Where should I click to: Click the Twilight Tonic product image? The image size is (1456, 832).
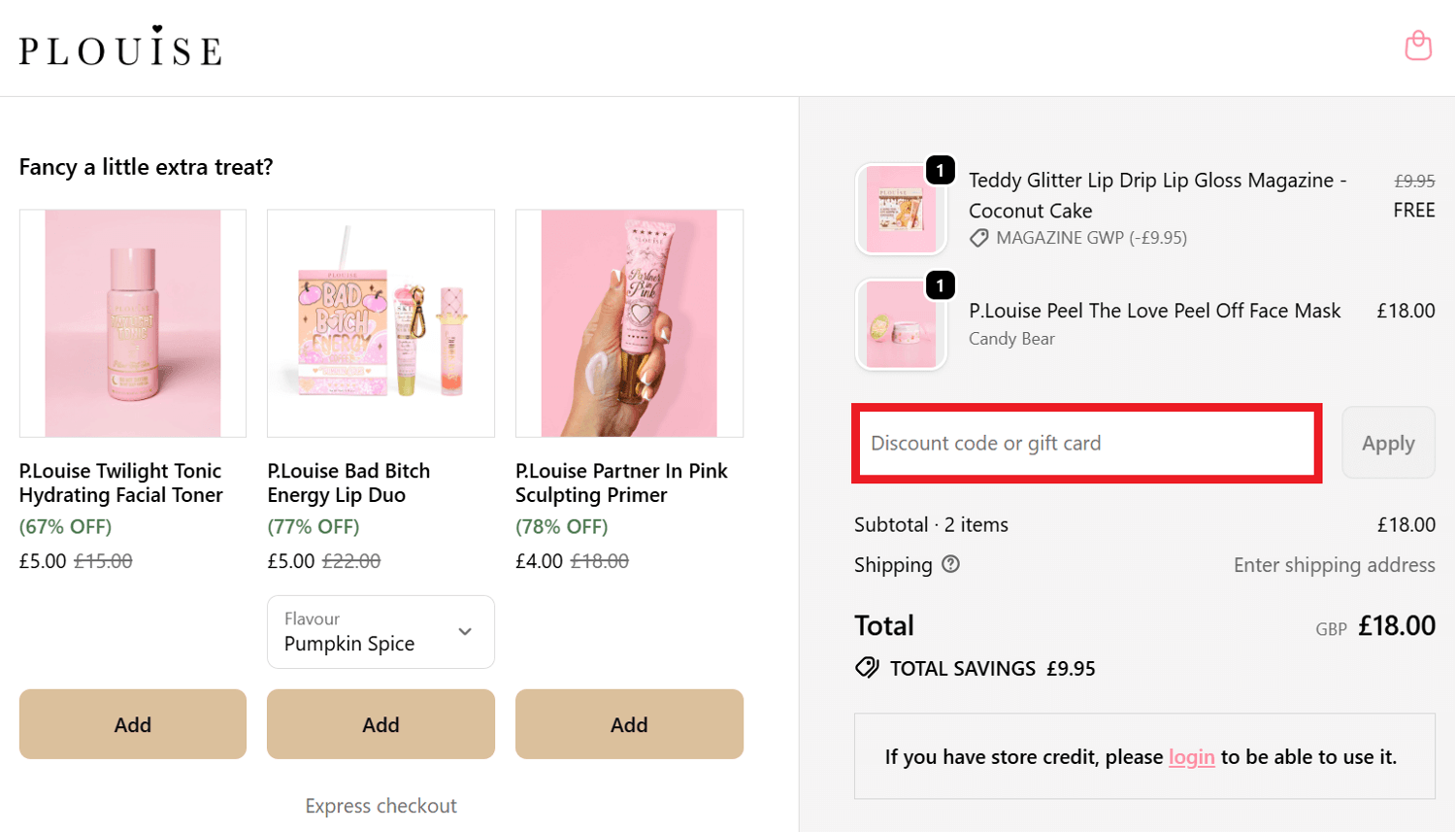pos(132,323)
